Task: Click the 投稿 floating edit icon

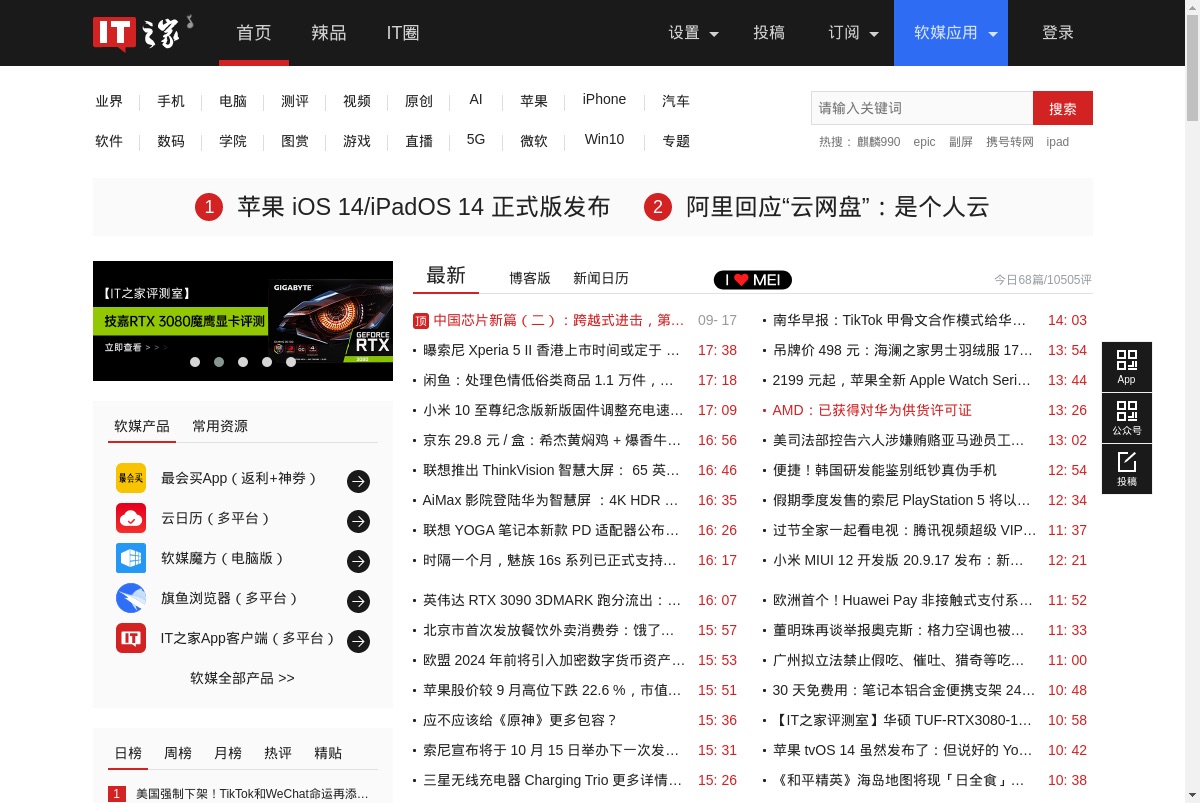Action: tap(1127, 468)
